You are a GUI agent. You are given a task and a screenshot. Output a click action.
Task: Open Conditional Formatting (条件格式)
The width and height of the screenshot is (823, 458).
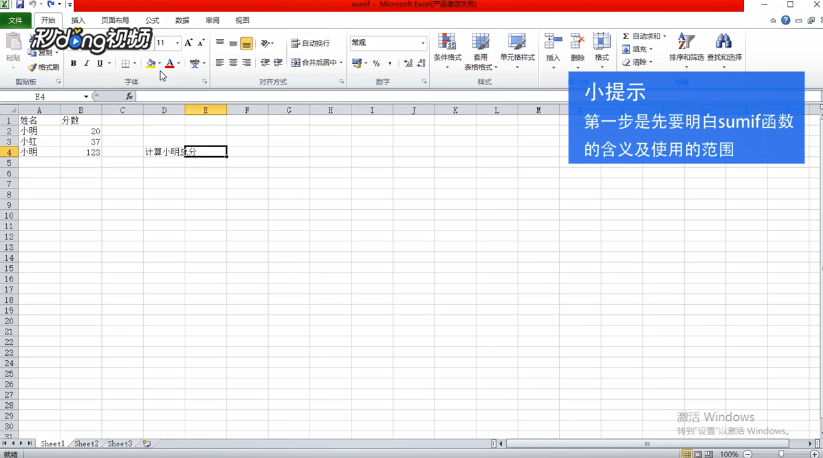click(x=447, y=51)
